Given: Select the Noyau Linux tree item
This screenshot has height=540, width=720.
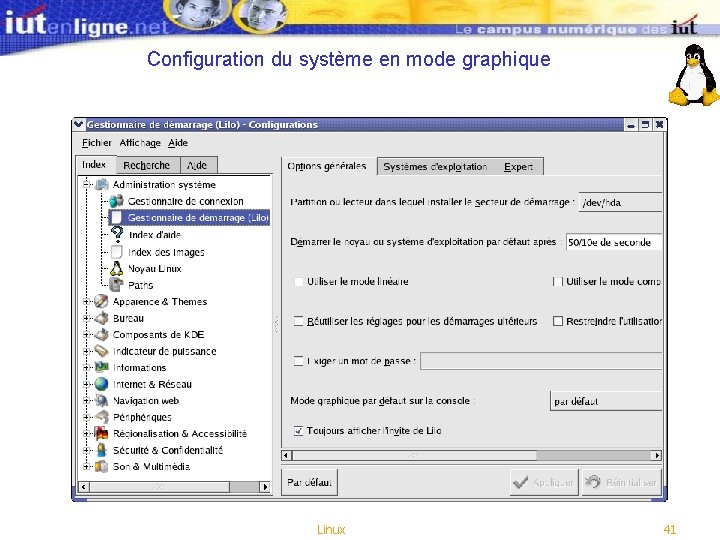Looking at the screenshot, I should pyautogui.click(x=154, y=269).
